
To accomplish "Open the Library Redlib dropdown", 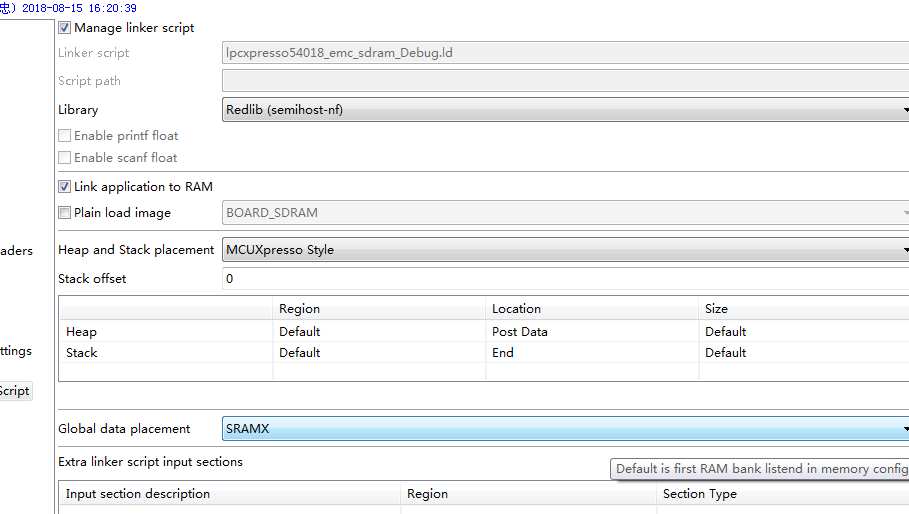I will 565,110.
